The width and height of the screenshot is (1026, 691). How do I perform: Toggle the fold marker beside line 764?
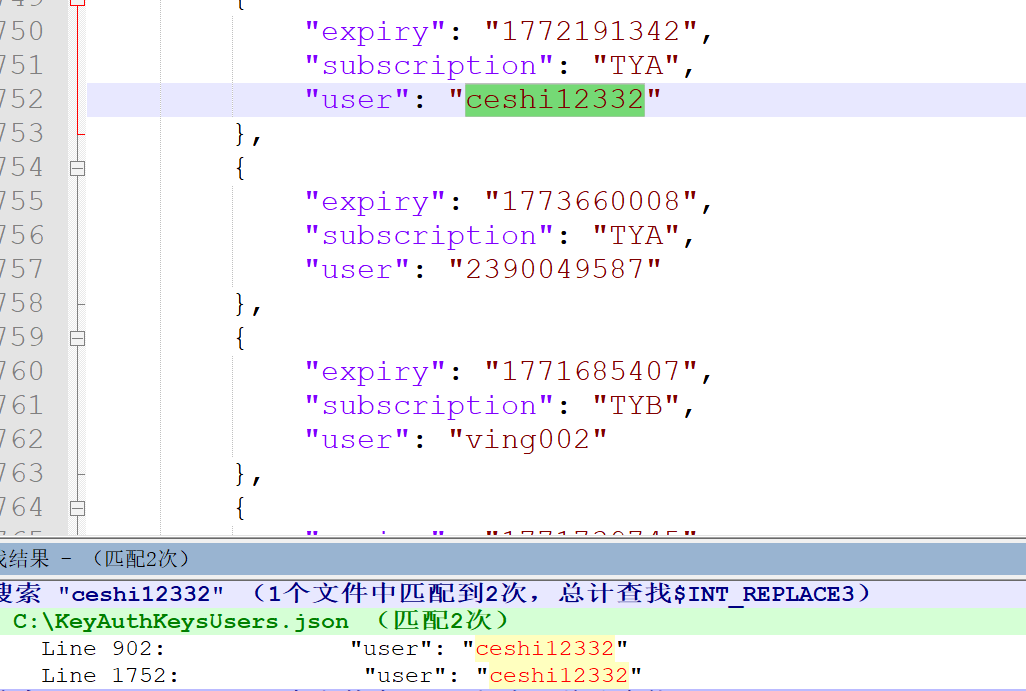(x=77, y=508)
